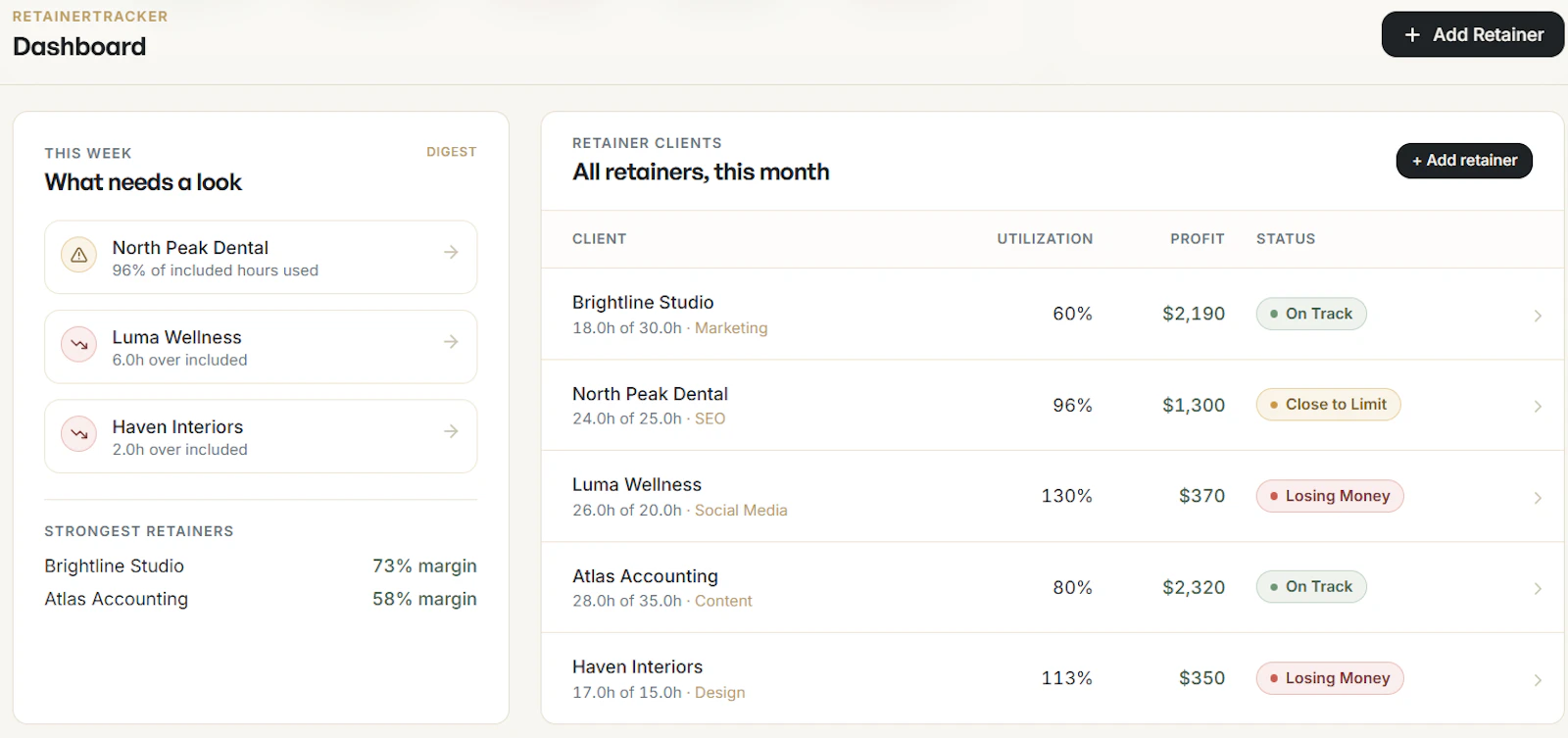Click Atlas Accounting under Strongest Retainers
Viewport: 1568px width, 738px height.
pyautogui.click(x=116, y=599)
